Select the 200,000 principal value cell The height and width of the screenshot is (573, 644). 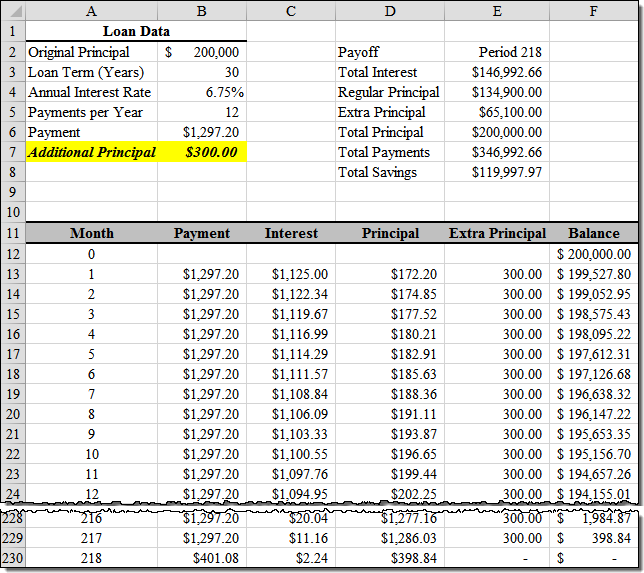(x=202, y=52)
